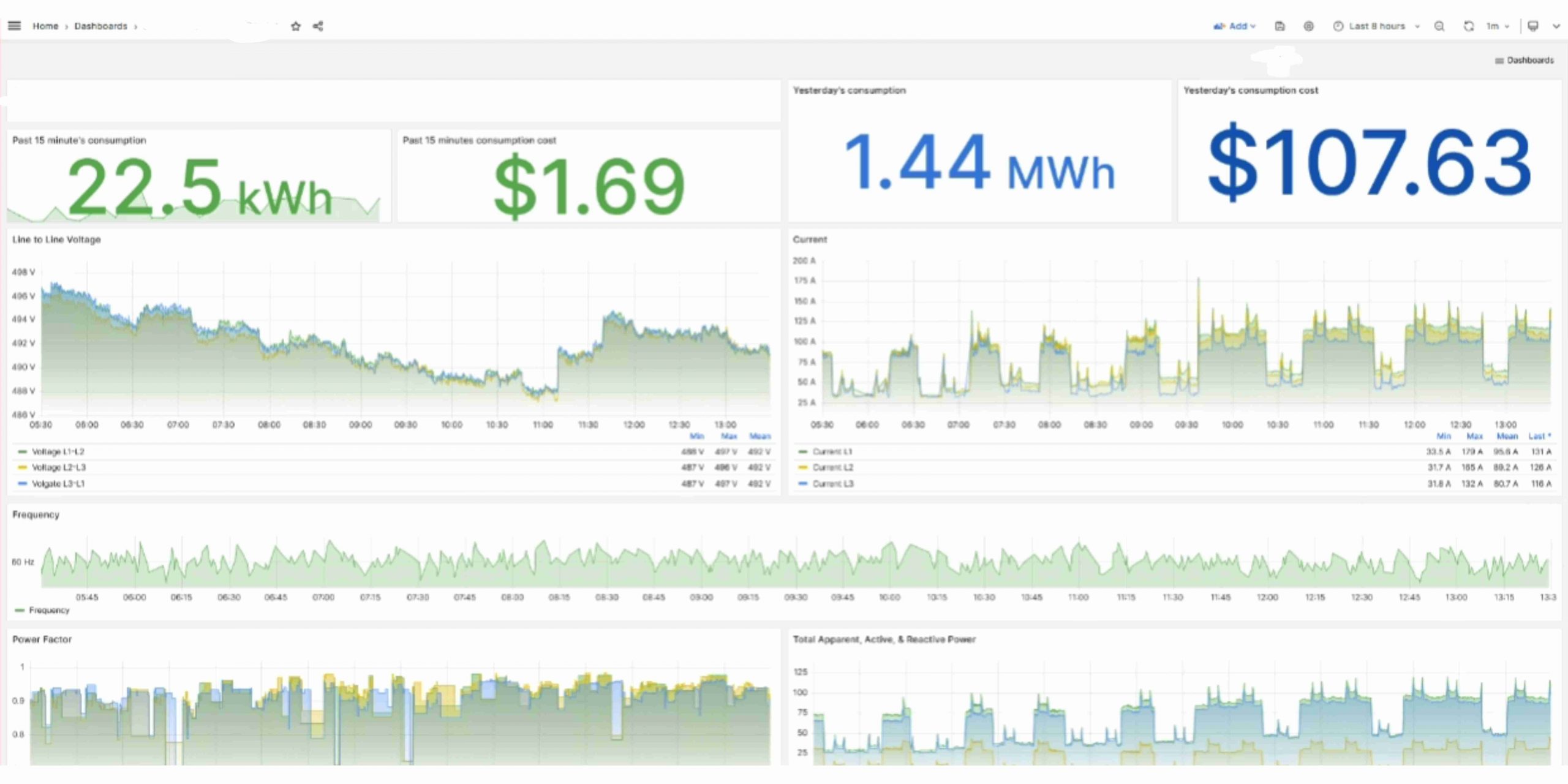1568x784 pixels.
Task: Share the dashboard using the share icon
Action: [317, 26]
